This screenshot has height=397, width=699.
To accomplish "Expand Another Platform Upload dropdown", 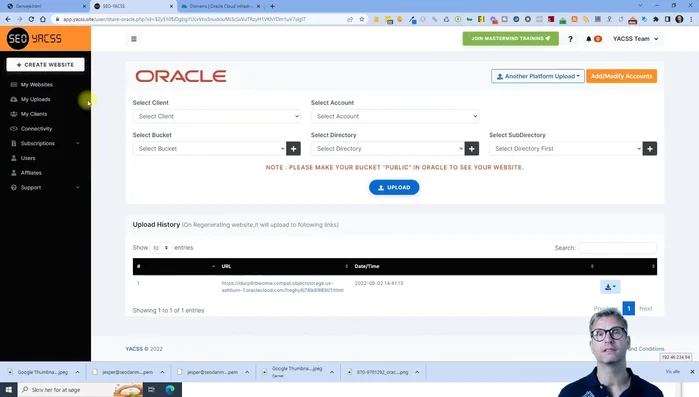I will [538, 76].
